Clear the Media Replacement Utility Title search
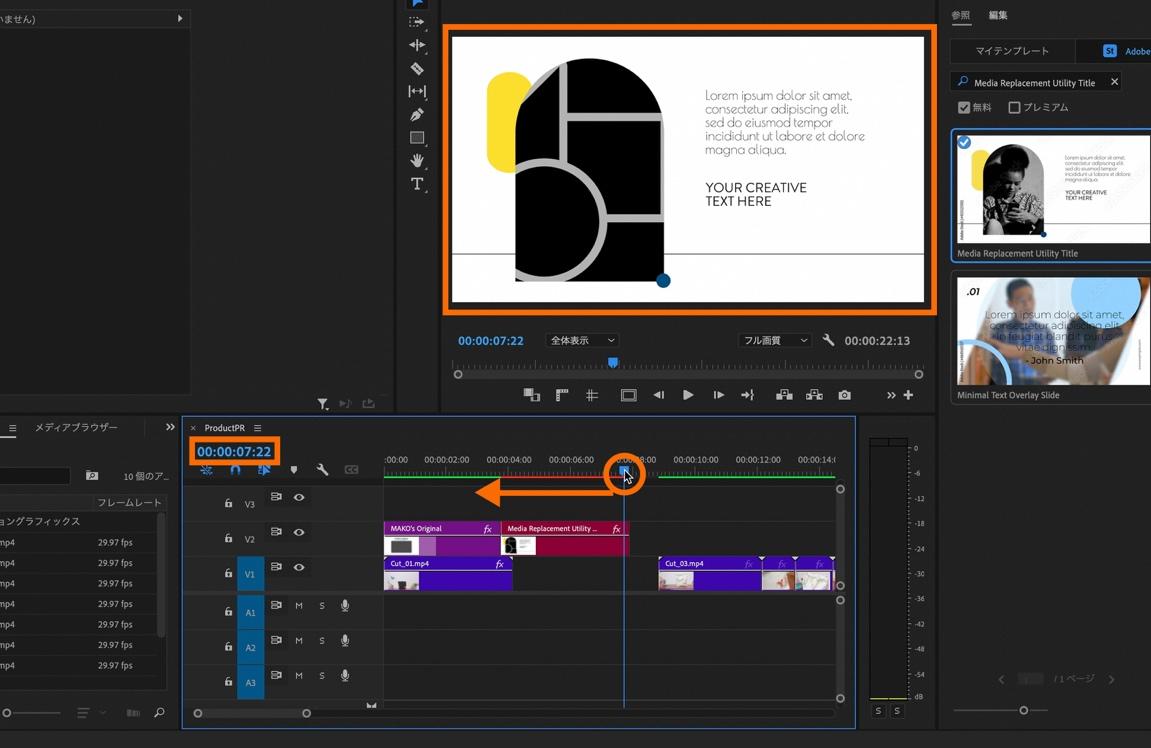 pos(1114,82)
